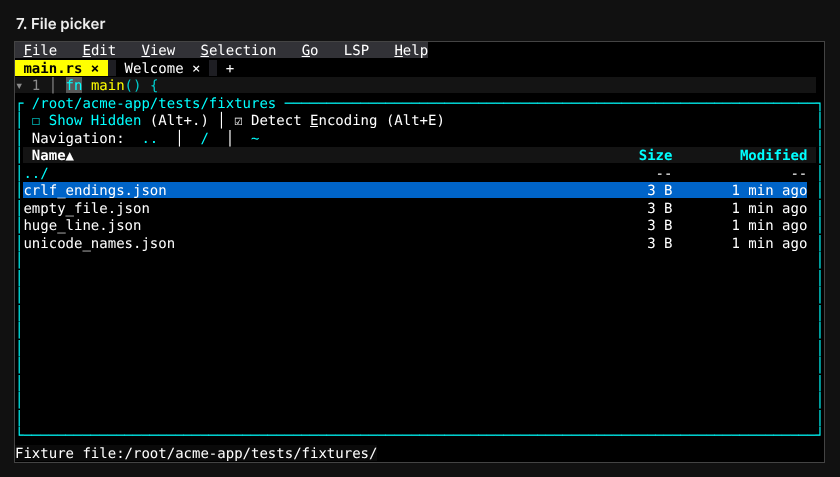Open the Go menu
This screenshot has height=477, width=840.
pyautogui.click(x=310, y=50)
